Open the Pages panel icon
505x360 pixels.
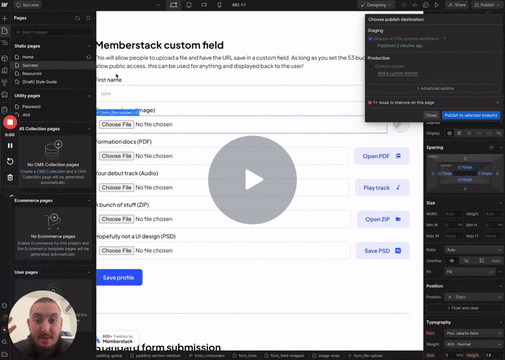point(5,31)
